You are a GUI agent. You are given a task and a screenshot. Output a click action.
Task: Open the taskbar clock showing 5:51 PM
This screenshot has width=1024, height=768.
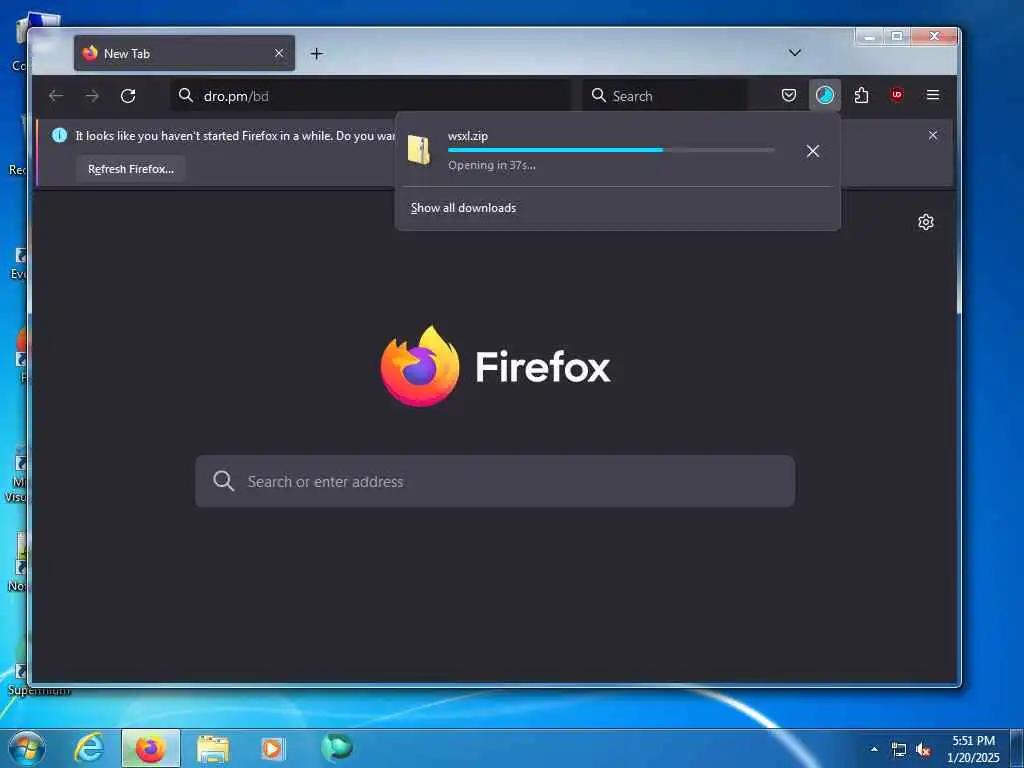973,749
